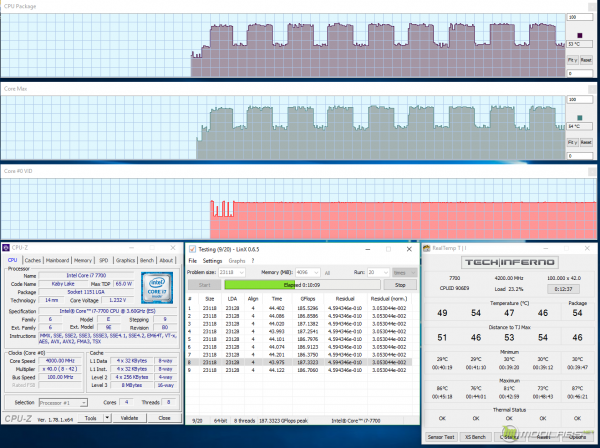Screen dimensions: 600x448
Task: Open the ? help menu in LinX
Action: pos(253,261)
